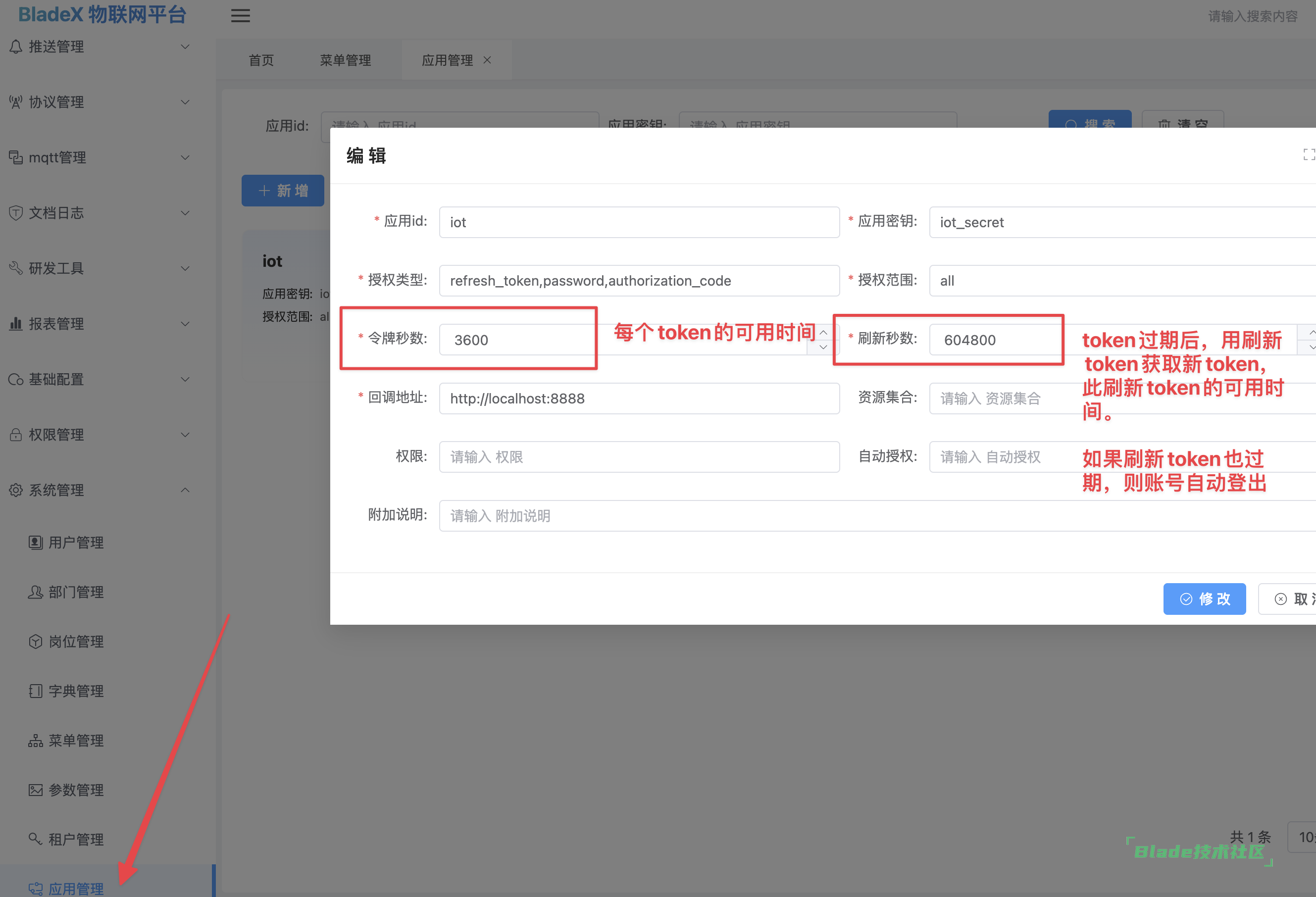Switch to the 首页 tab
This screenshot has width=1316, height=897.
pos(261,60)
